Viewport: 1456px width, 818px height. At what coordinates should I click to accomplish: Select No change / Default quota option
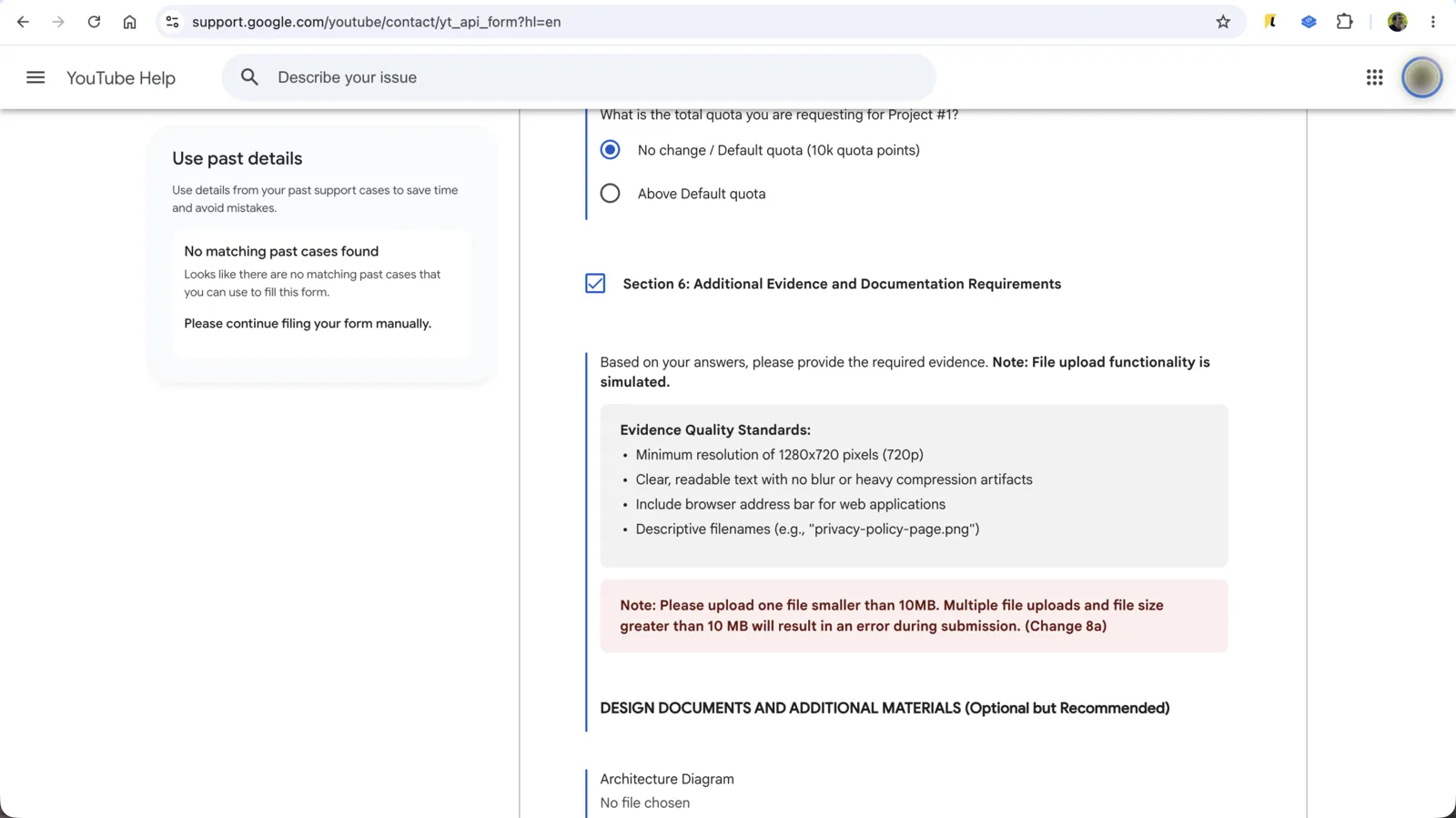click(610, 150)
